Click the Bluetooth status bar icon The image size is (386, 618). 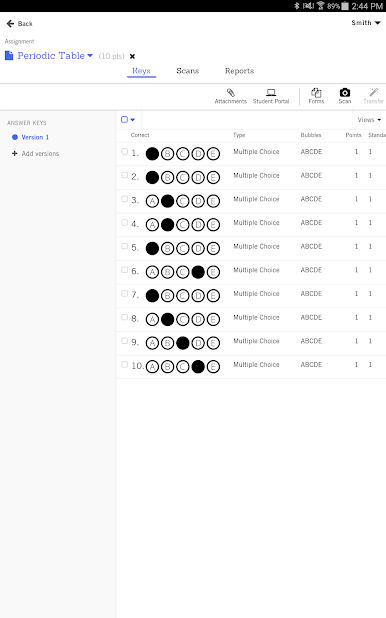point(296,6)
